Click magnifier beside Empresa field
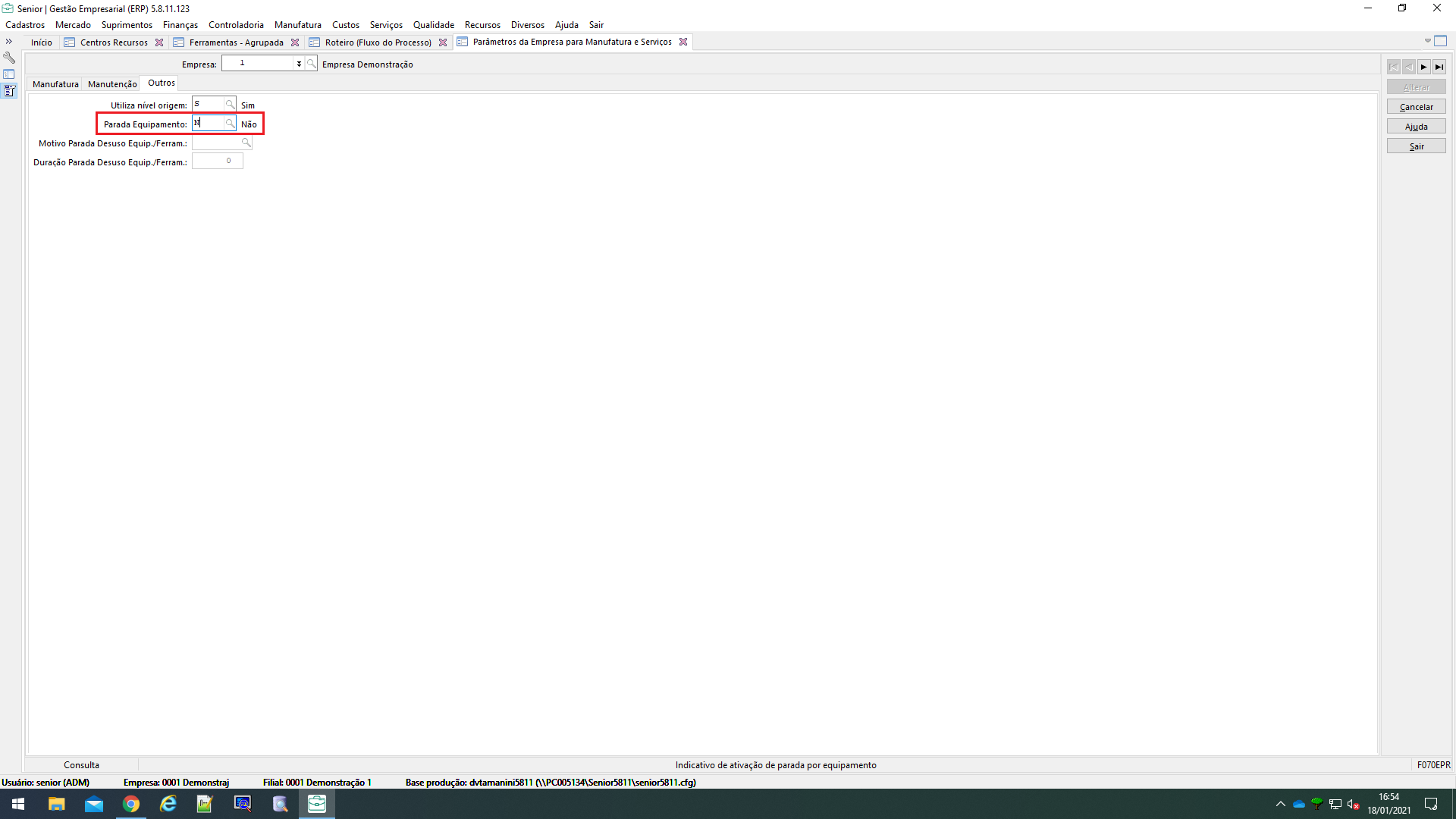 311,64
